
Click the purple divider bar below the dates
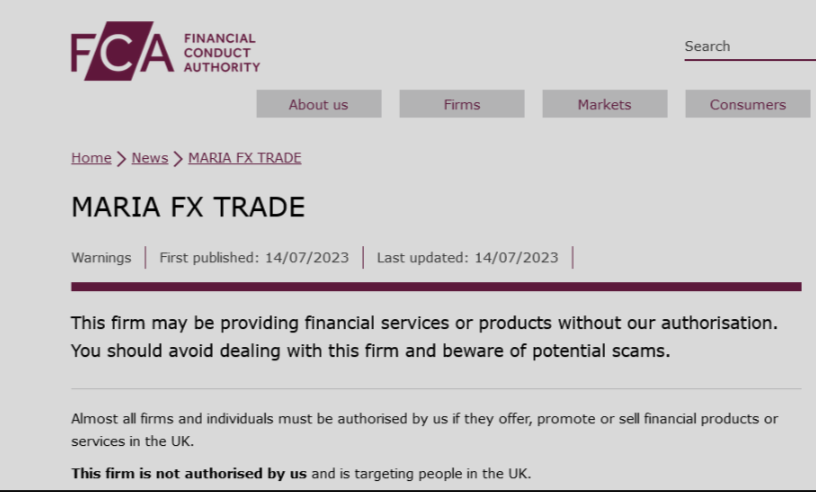[436, 287]
